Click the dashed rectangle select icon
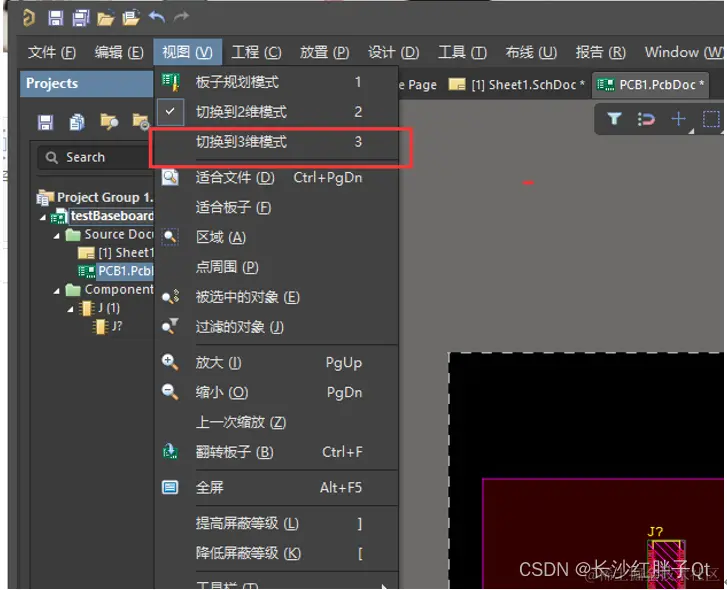The width and height of the screenshot is (727, 590). [x=711, y=119]
